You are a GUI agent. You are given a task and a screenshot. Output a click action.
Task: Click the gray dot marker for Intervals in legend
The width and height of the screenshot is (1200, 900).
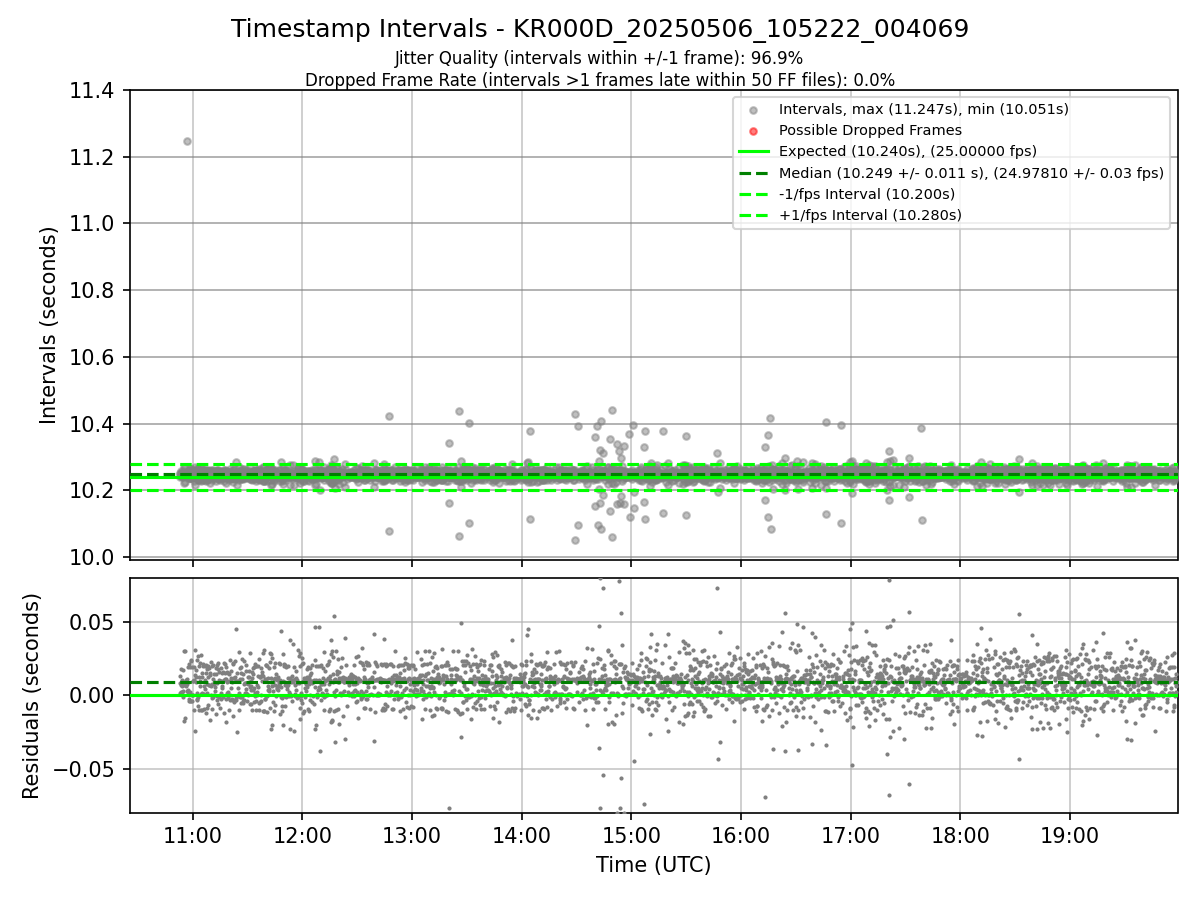click(x=754, y=110)
